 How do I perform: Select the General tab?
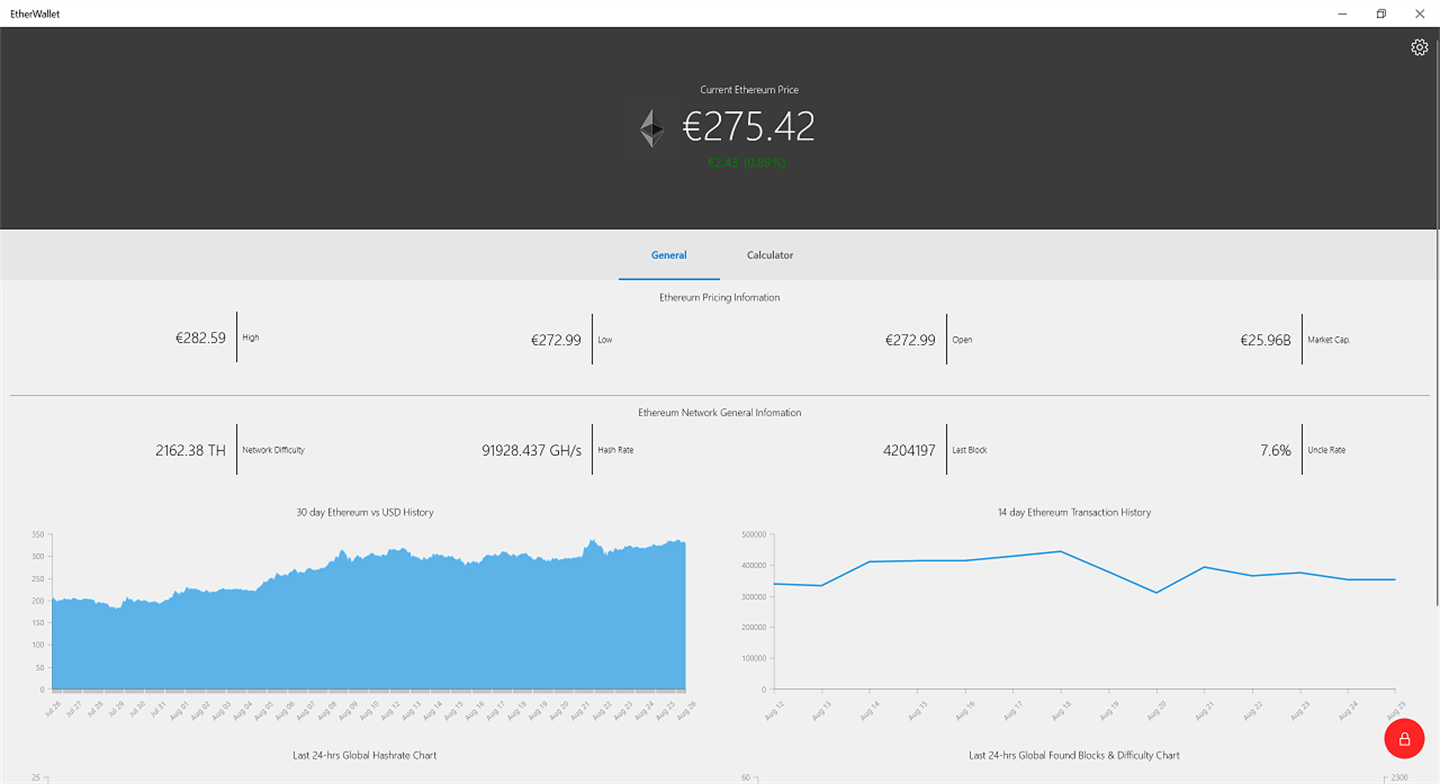click(x=669, y=255)
